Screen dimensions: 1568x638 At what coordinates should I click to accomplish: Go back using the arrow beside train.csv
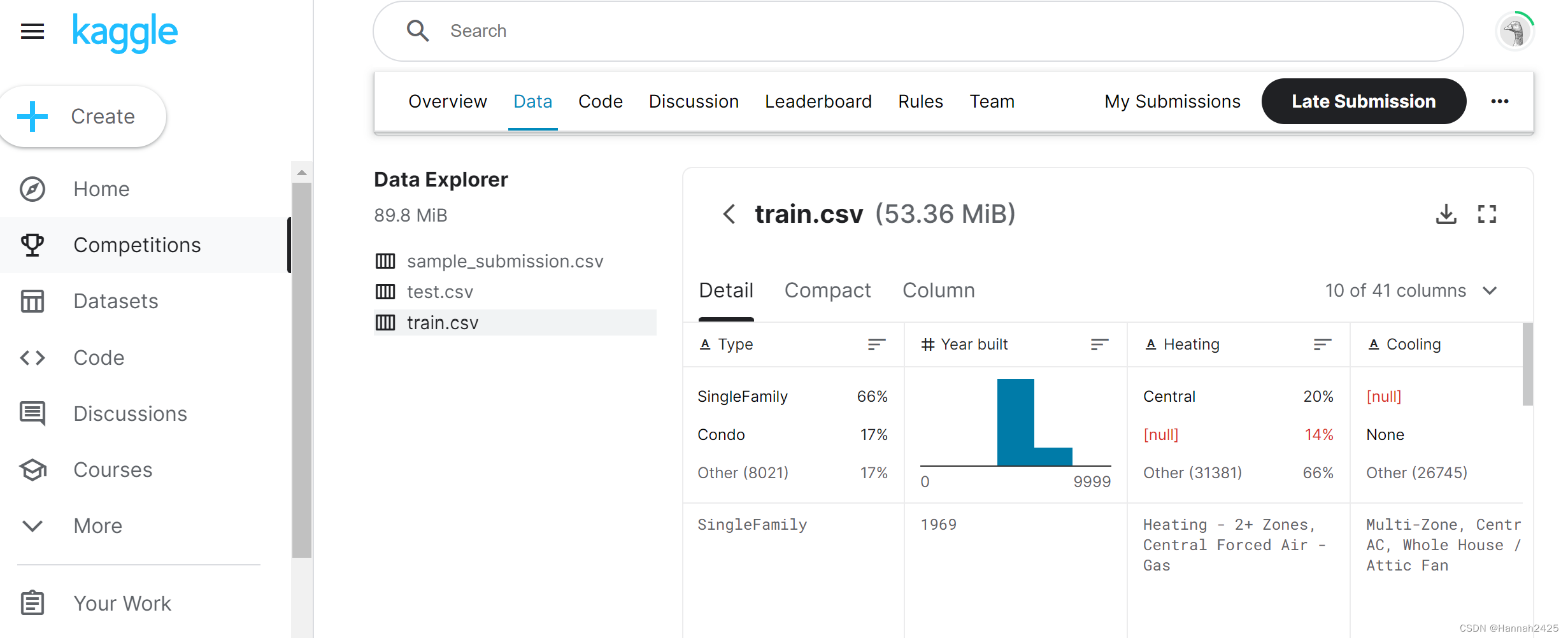[x=729, y=214]
